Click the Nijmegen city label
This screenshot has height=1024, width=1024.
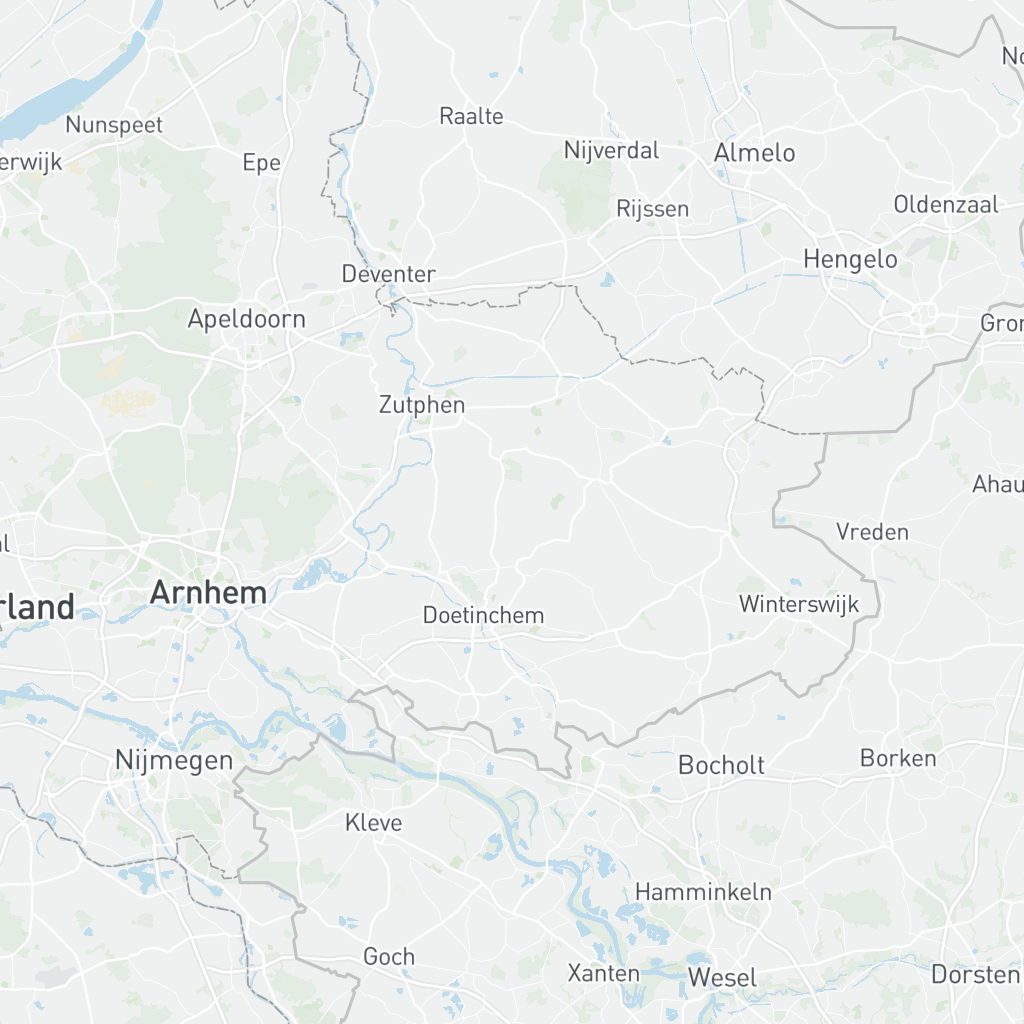(x=174, y=761)
